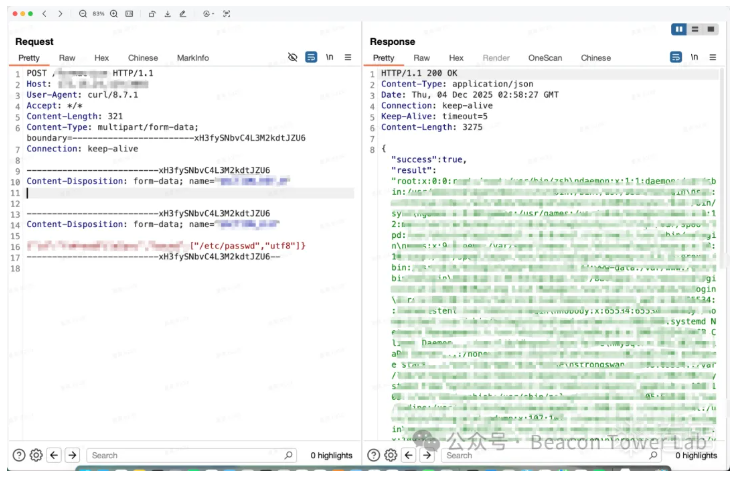Open Request search settings gear

point(36,455)
